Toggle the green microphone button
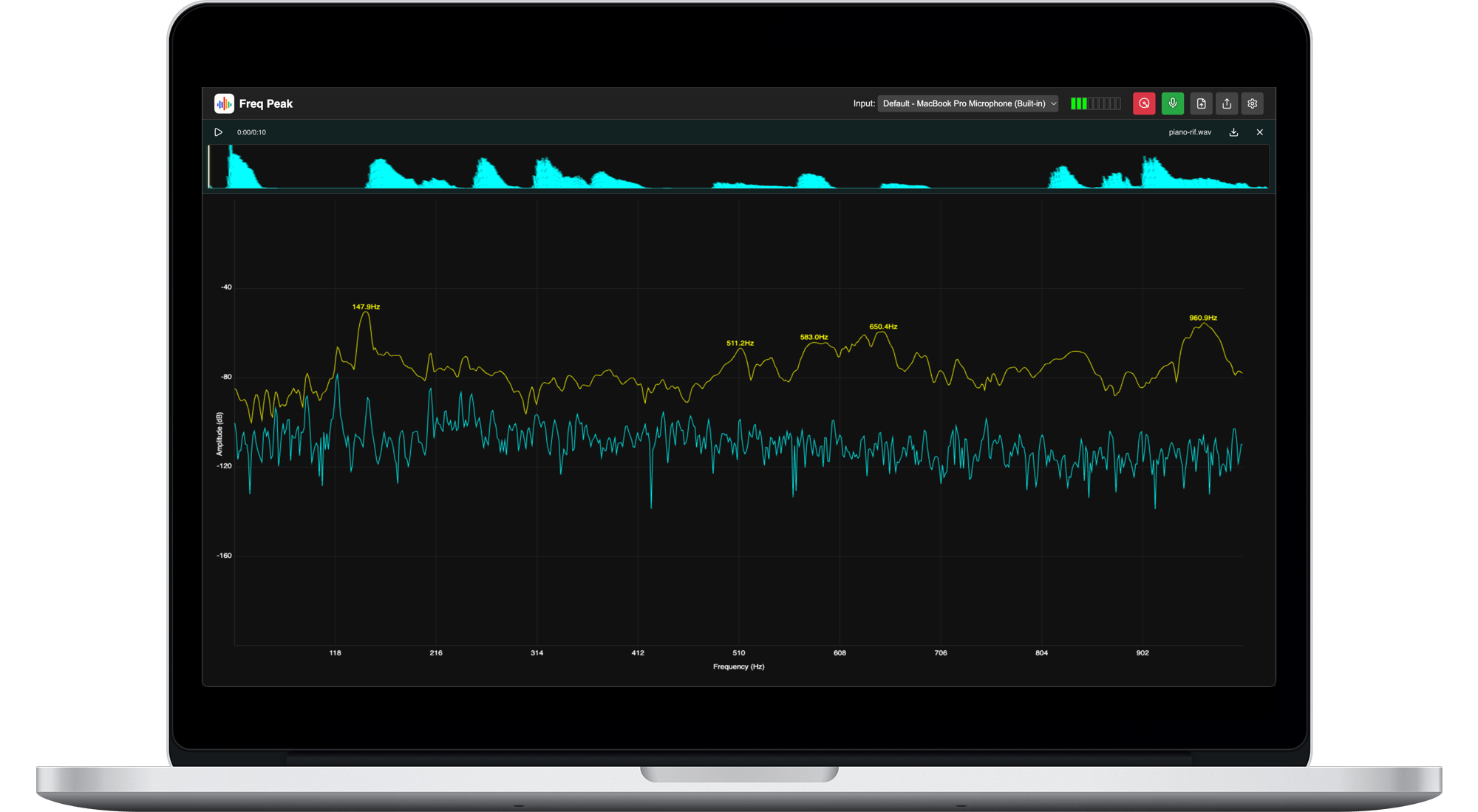 [x=1172, y=103]
